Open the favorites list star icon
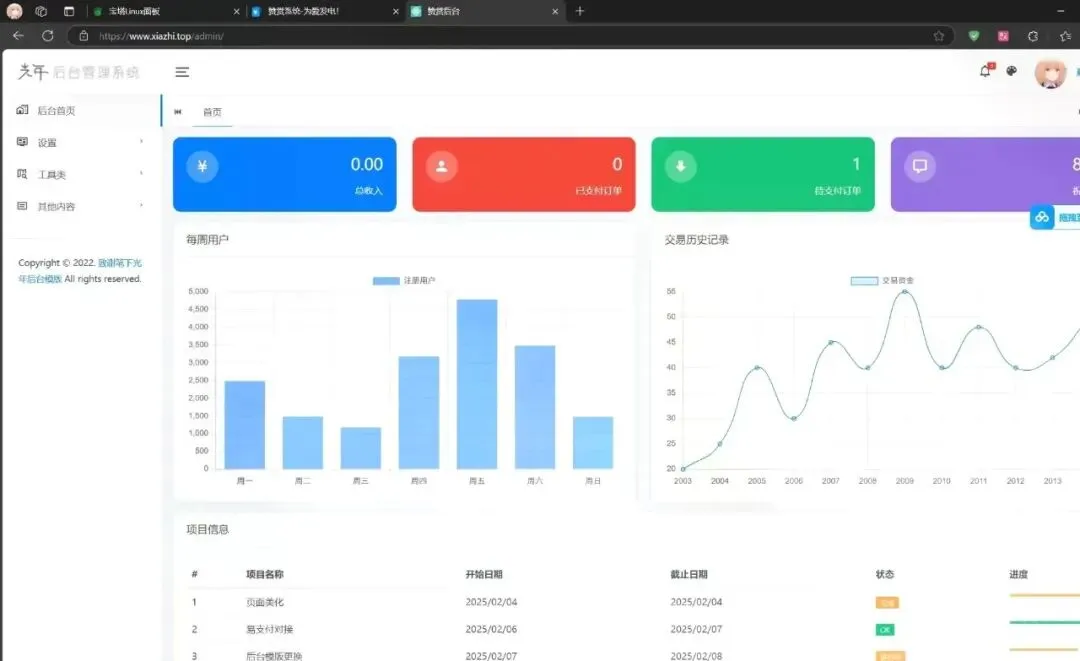1080x661 pixels. tap(1066, 36)
